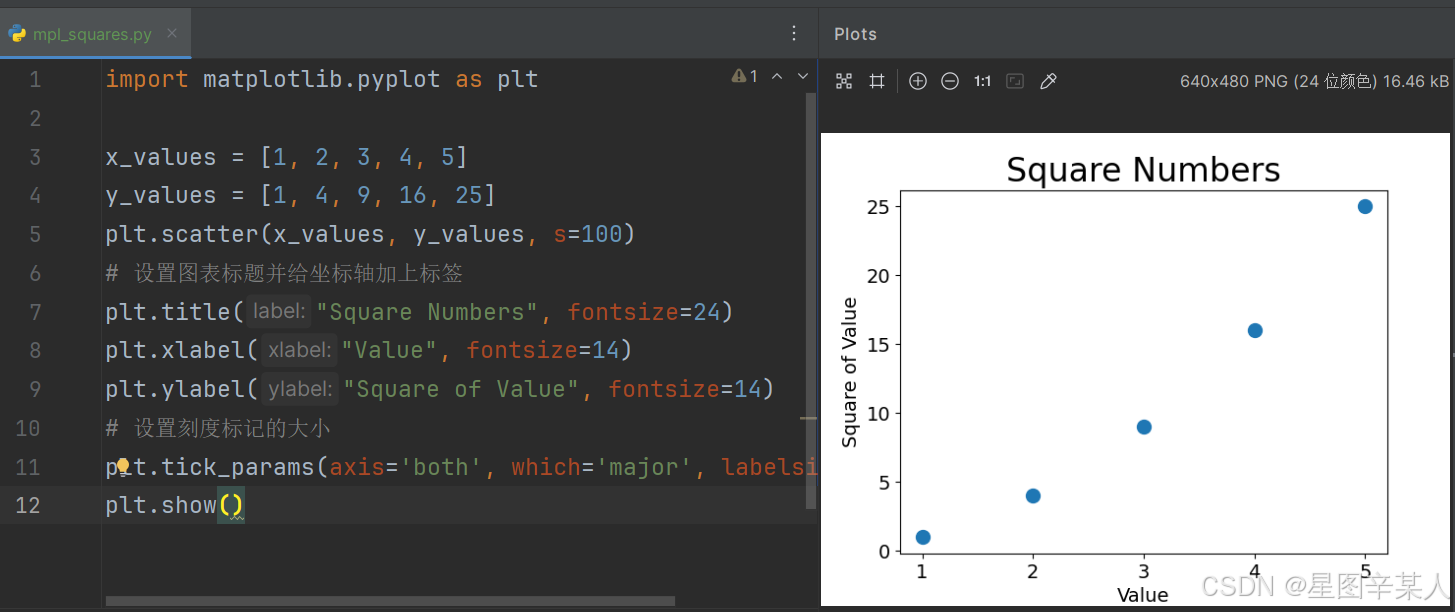Click the x_values list assignment line

287,157
